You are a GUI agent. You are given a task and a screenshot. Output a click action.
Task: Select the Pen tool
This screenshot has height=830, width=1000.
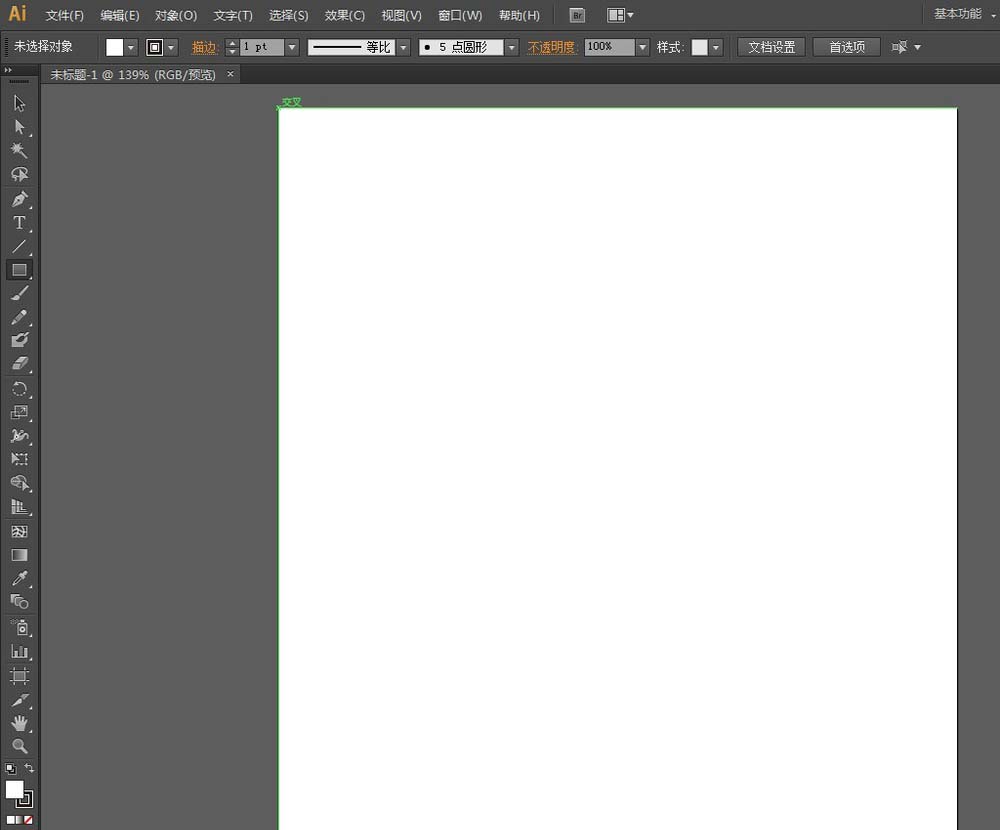(19, 199)
